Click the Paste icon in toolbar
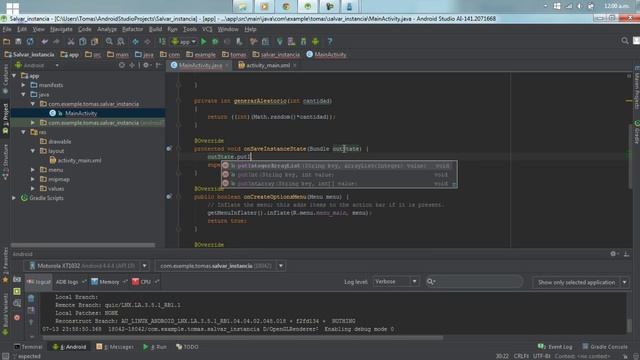Image resolution: width=640 pixels, height=360 pixels. (x=95, y=41)
